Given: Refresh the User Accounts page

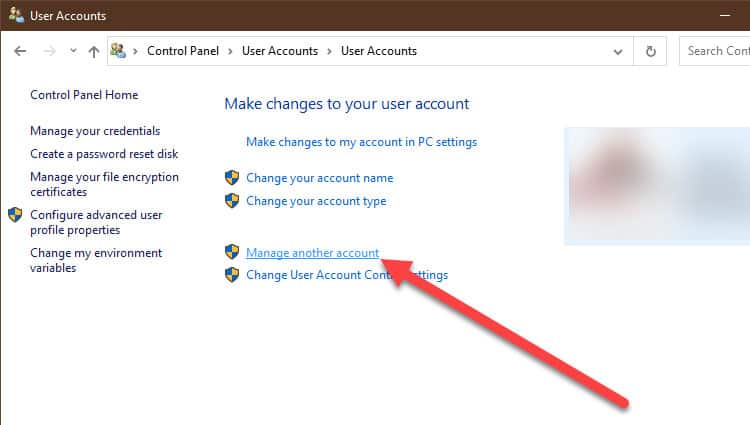Looking at the screenshot, I should (651, 51).
